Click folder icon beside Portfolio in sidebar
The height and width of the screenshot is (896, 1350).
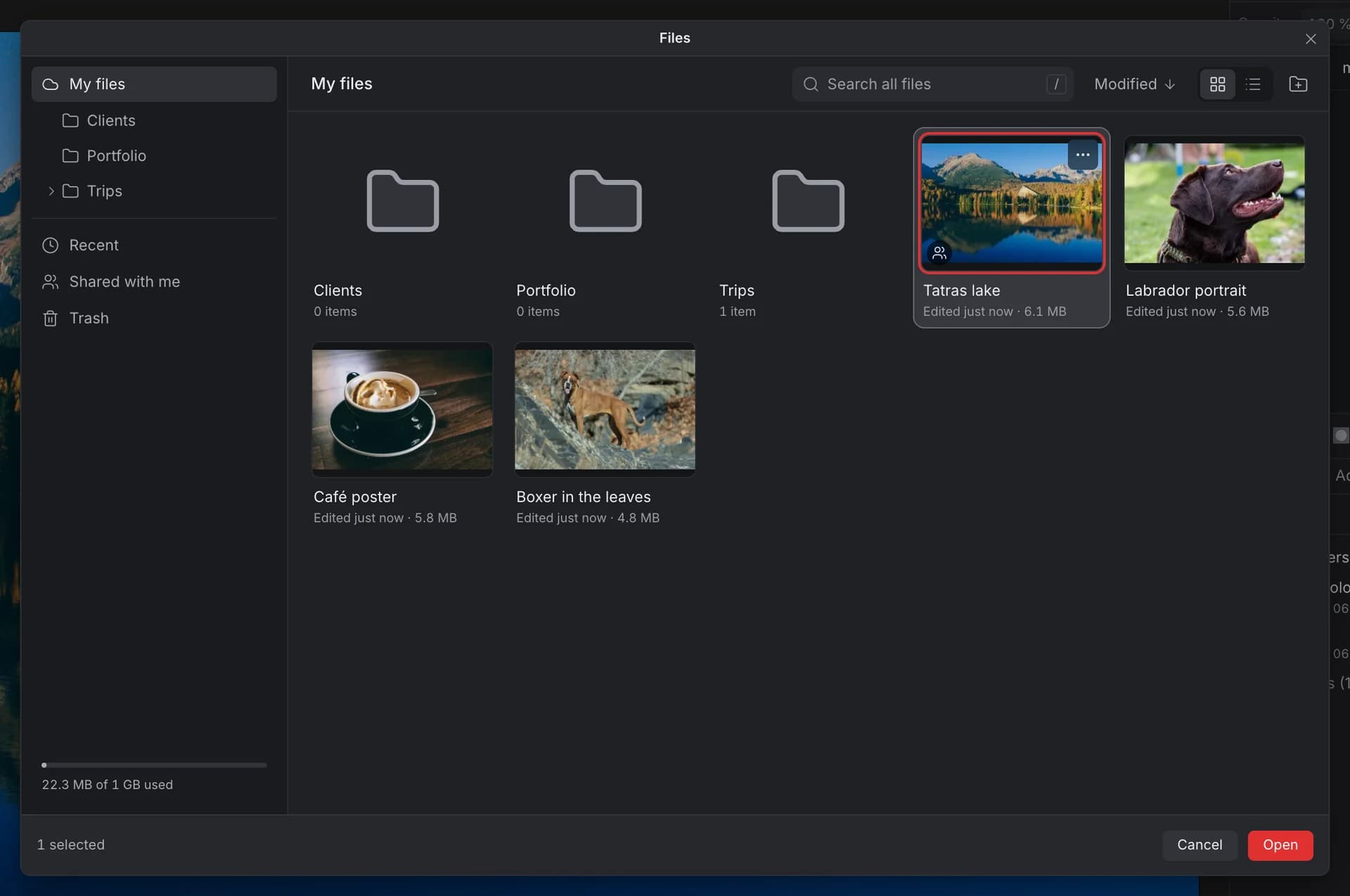point(70,156)
